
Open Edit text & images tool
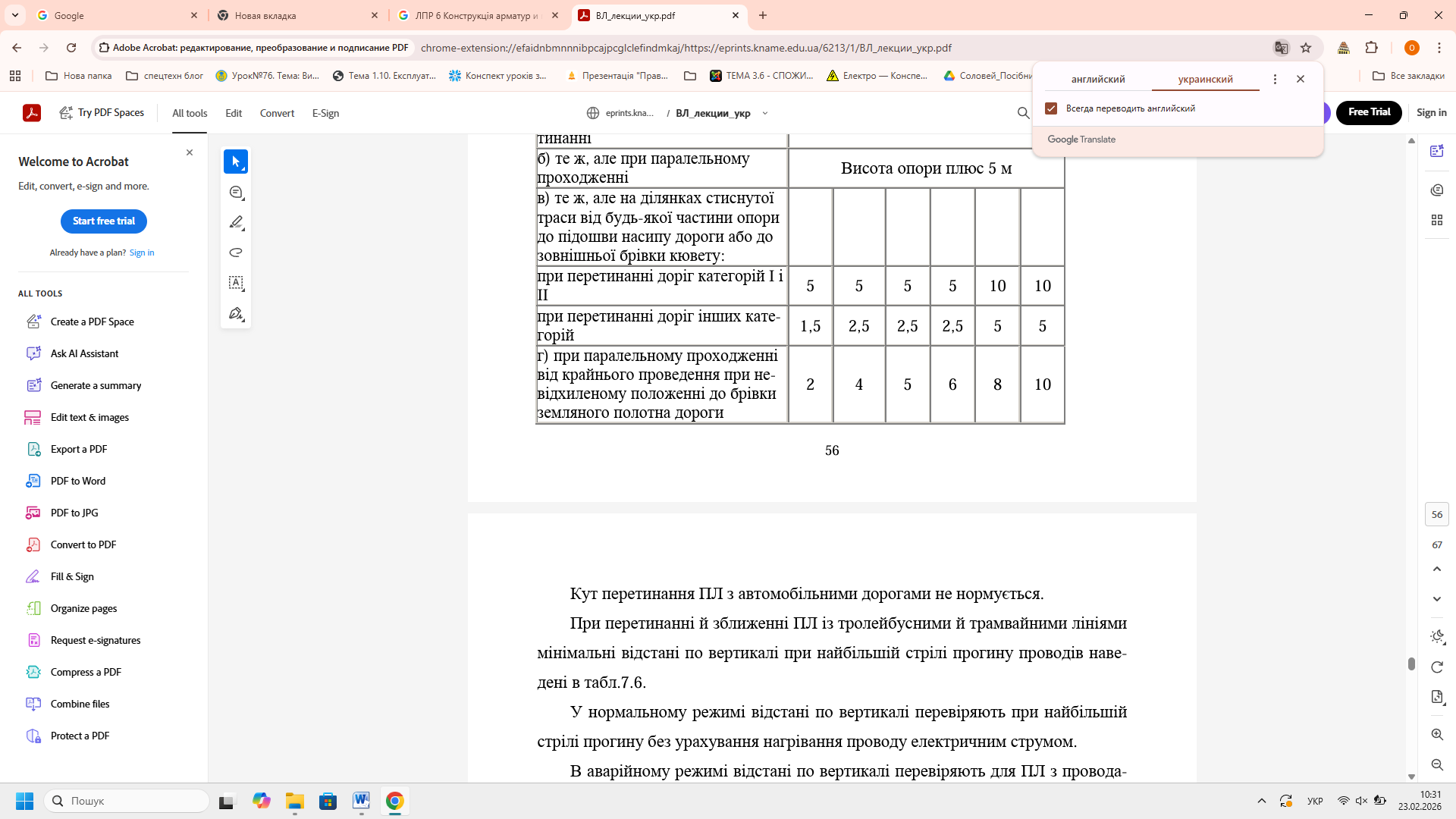(89, 417)
